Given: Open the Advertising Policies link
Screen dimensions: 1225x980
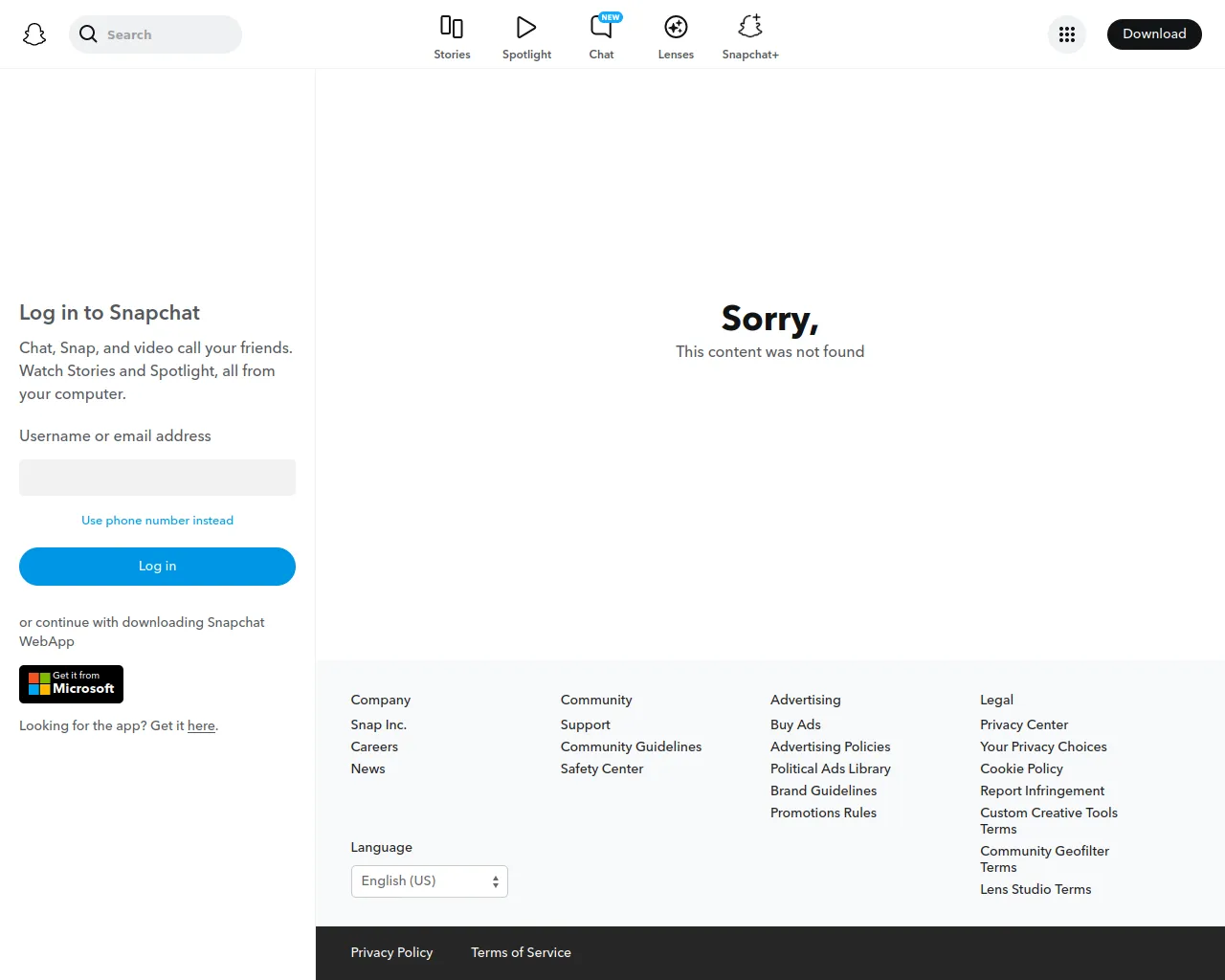Looking at the screenshot, I should (x=830, y=747).
